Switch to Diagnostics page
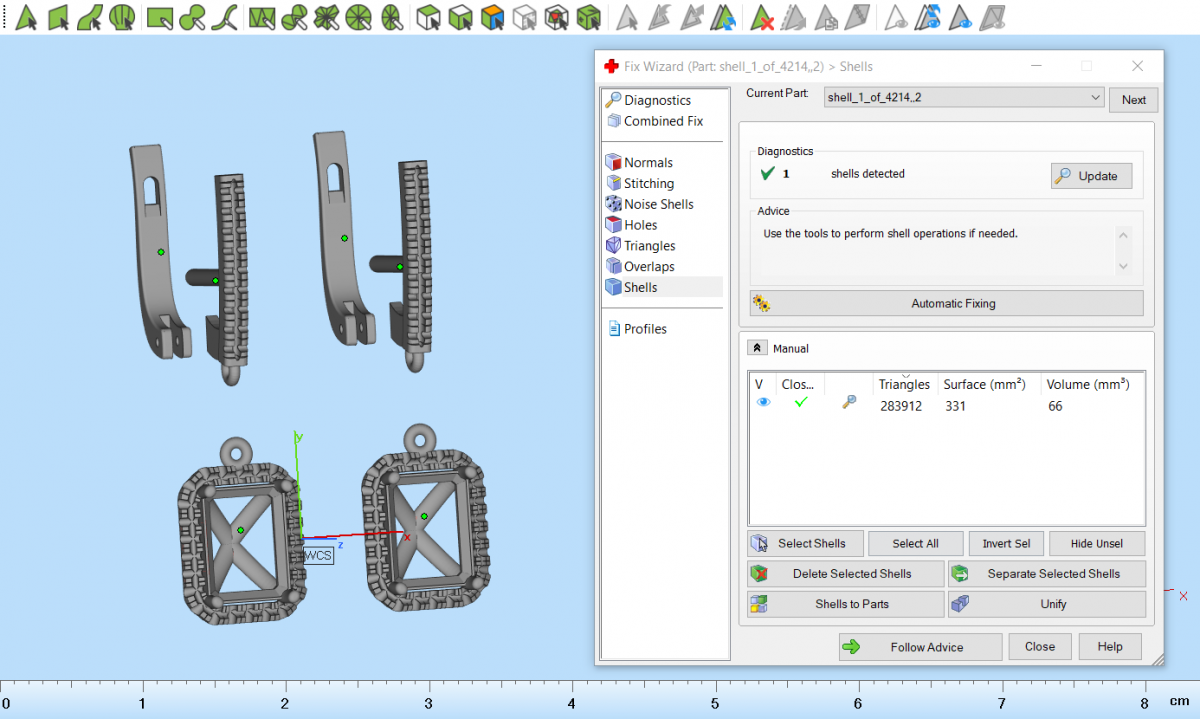This screenshot has width=1200, height=719. click(x=657, y=100)
